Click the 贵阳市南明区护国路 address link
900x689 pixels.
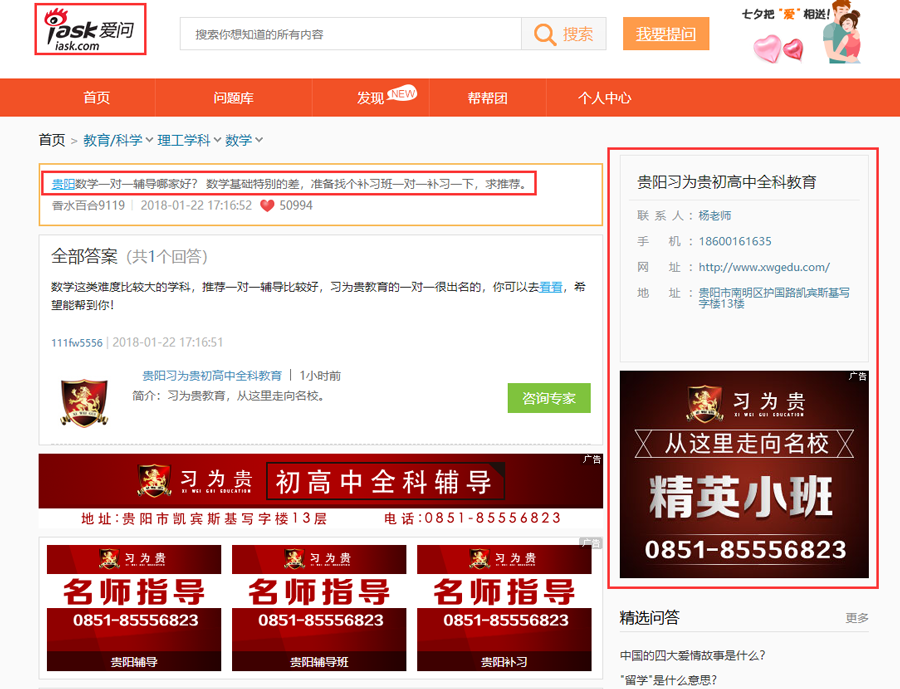tap(774, 297)
